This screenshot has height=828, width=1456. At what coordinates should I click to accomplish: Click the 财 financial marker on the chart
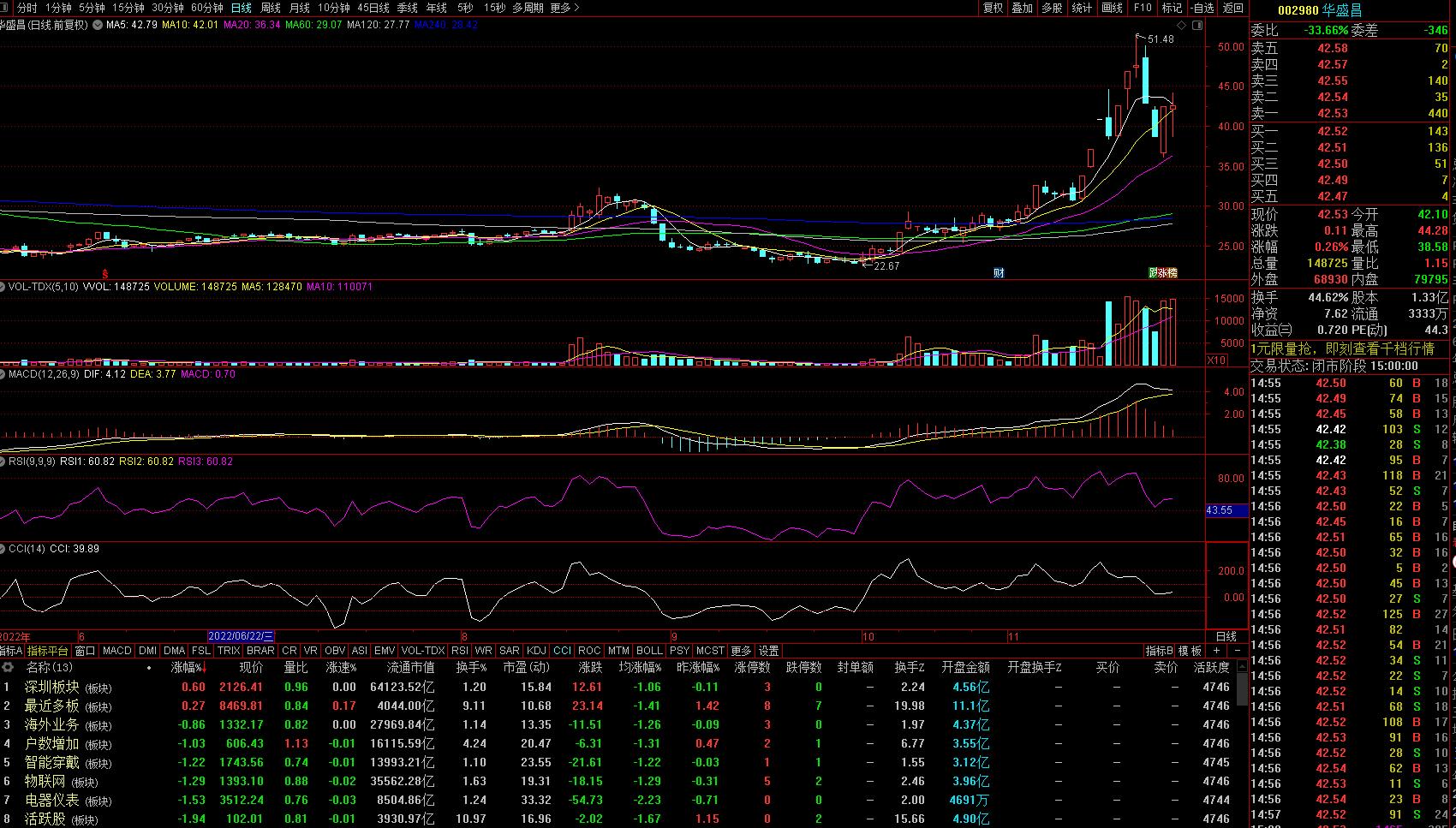pyautogui.click(x=999, y=272)
